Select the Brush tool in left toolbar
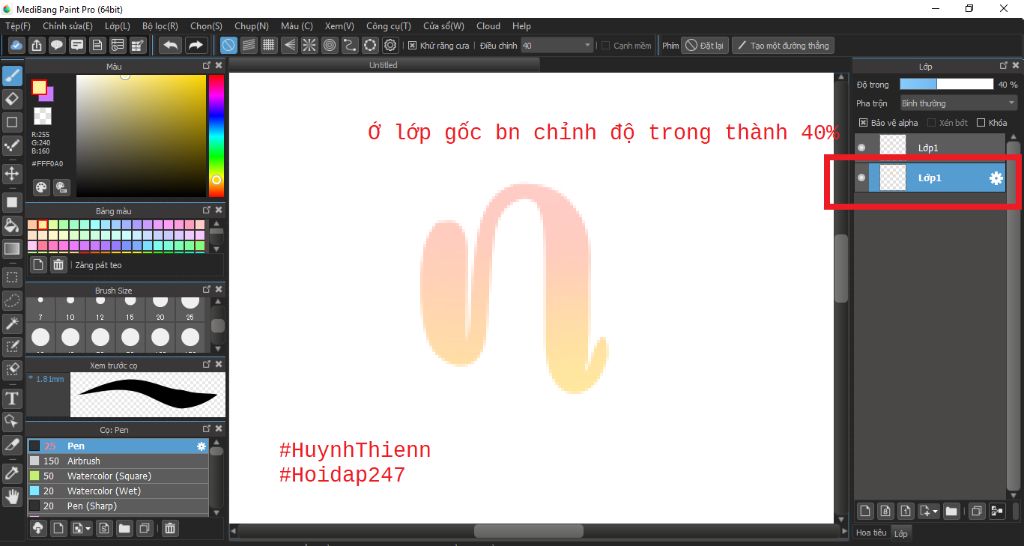The image size is (1024, 546). [x=12, y=76]
